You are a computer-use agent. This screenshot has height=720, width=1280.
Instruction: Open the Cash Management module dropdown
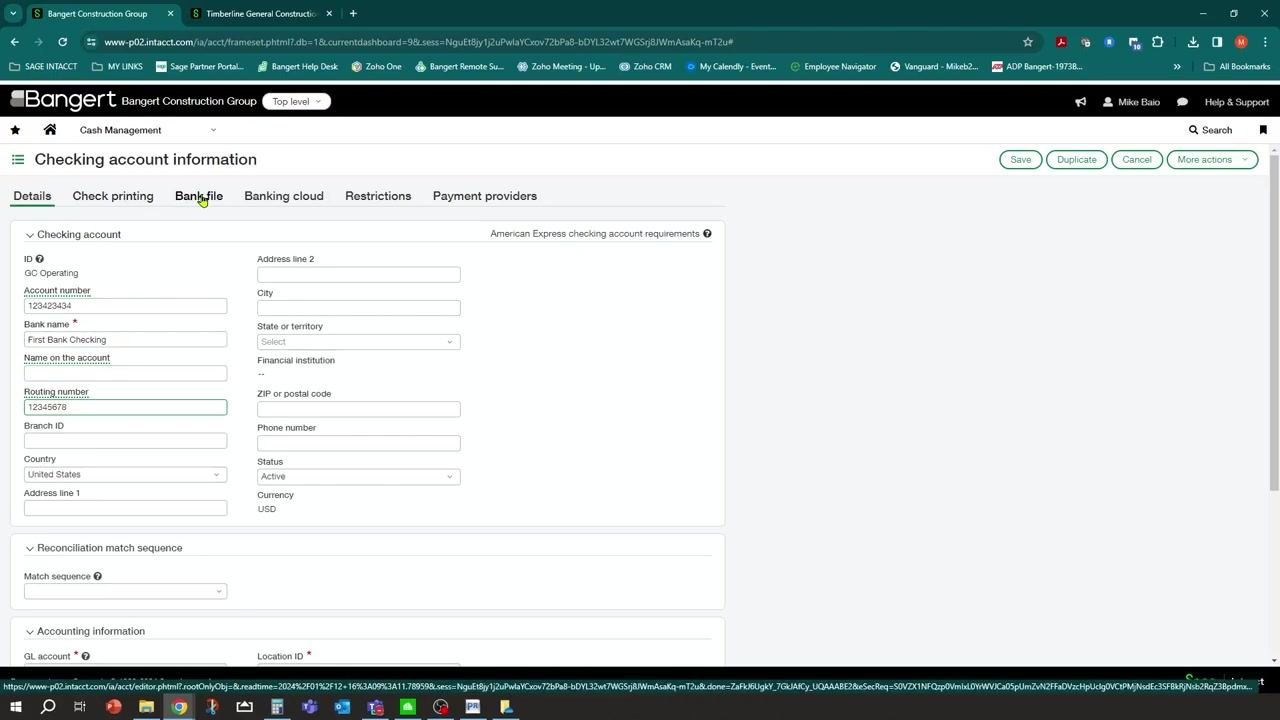point(147,130)
